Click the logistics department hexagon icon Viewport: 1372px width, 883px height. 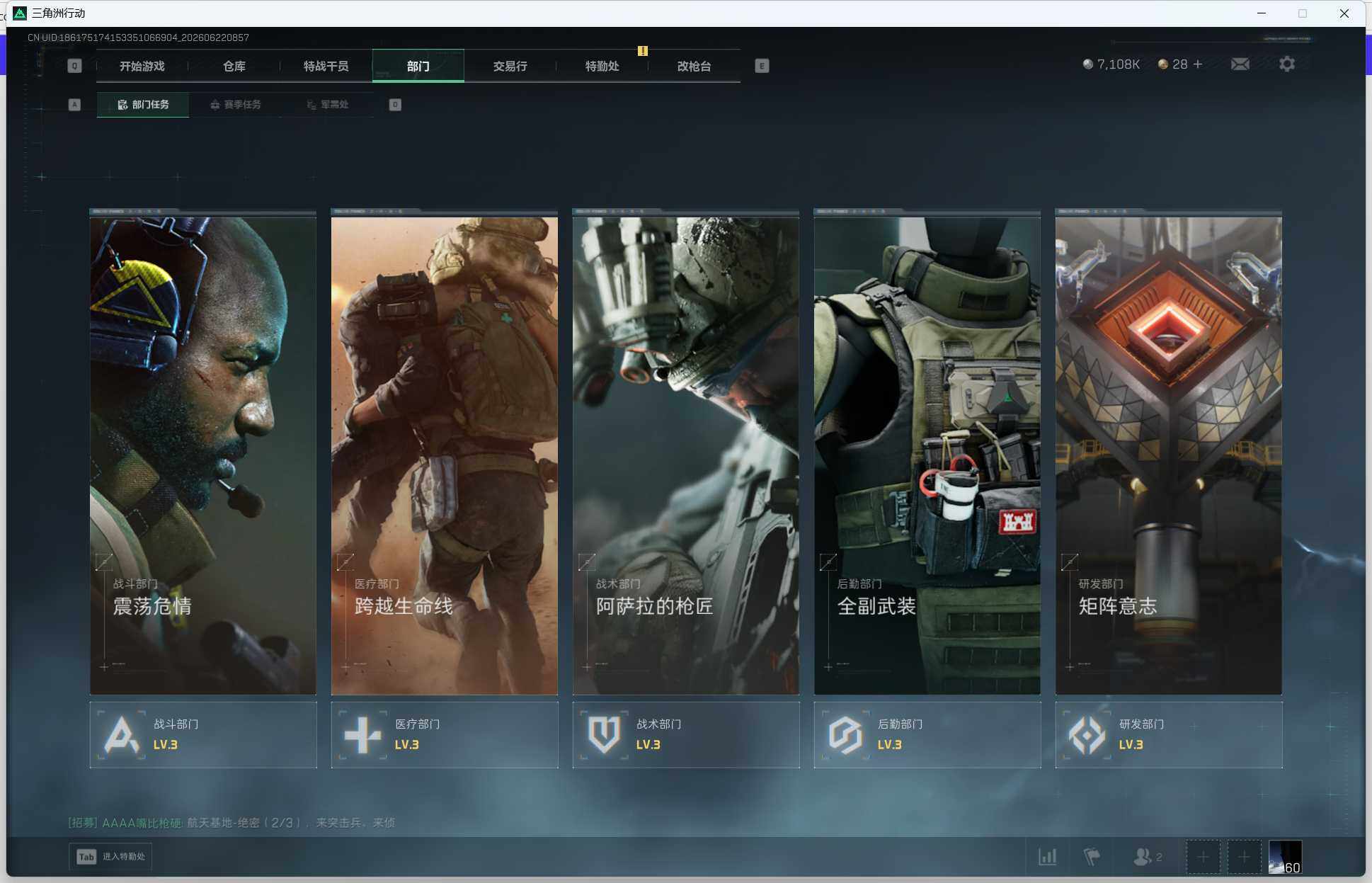[x=846, y=735]
